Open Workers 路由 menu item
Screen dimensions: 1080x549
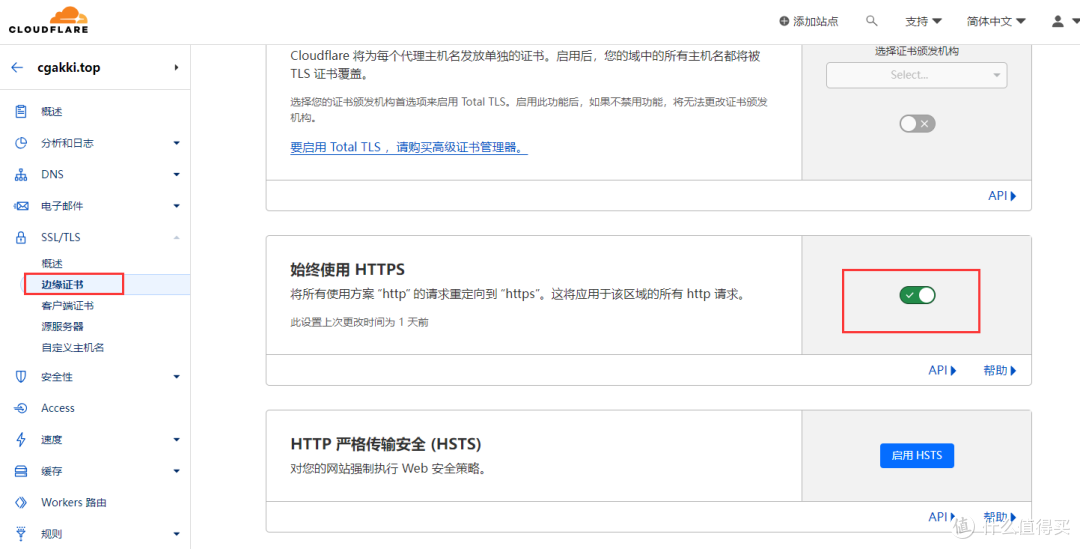click(74, 503)
